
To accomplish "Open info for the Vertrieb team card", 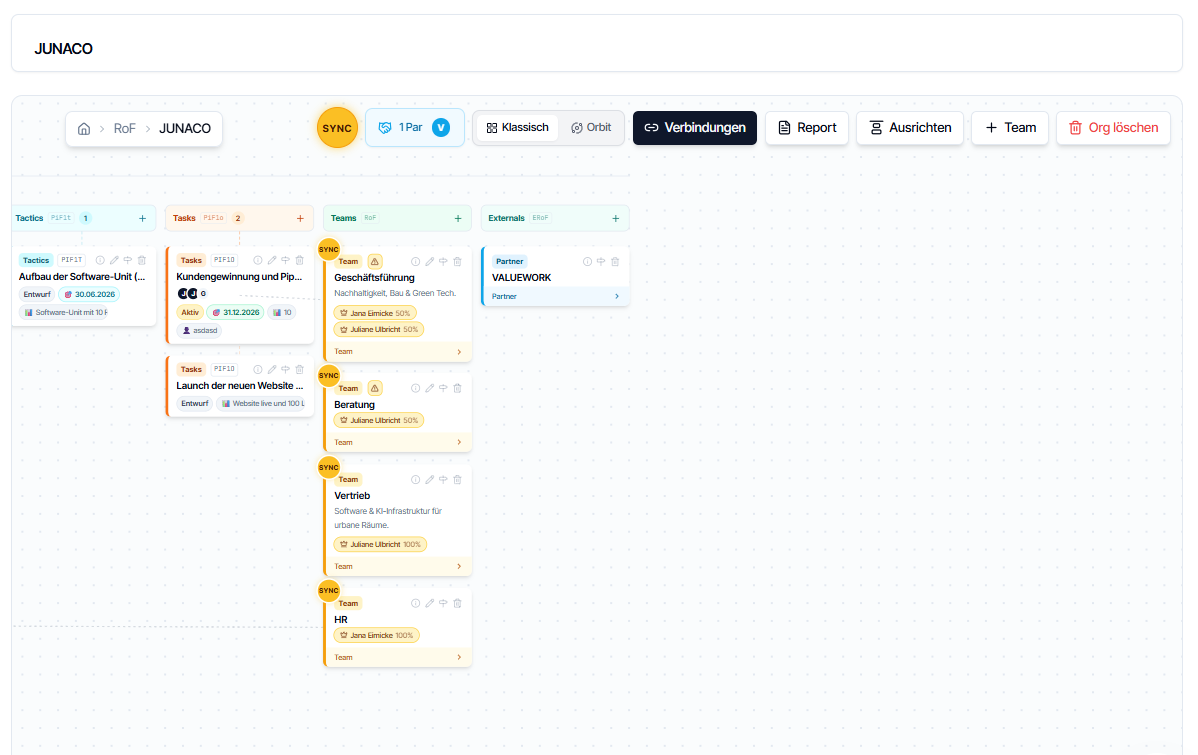I will [416, 480].
